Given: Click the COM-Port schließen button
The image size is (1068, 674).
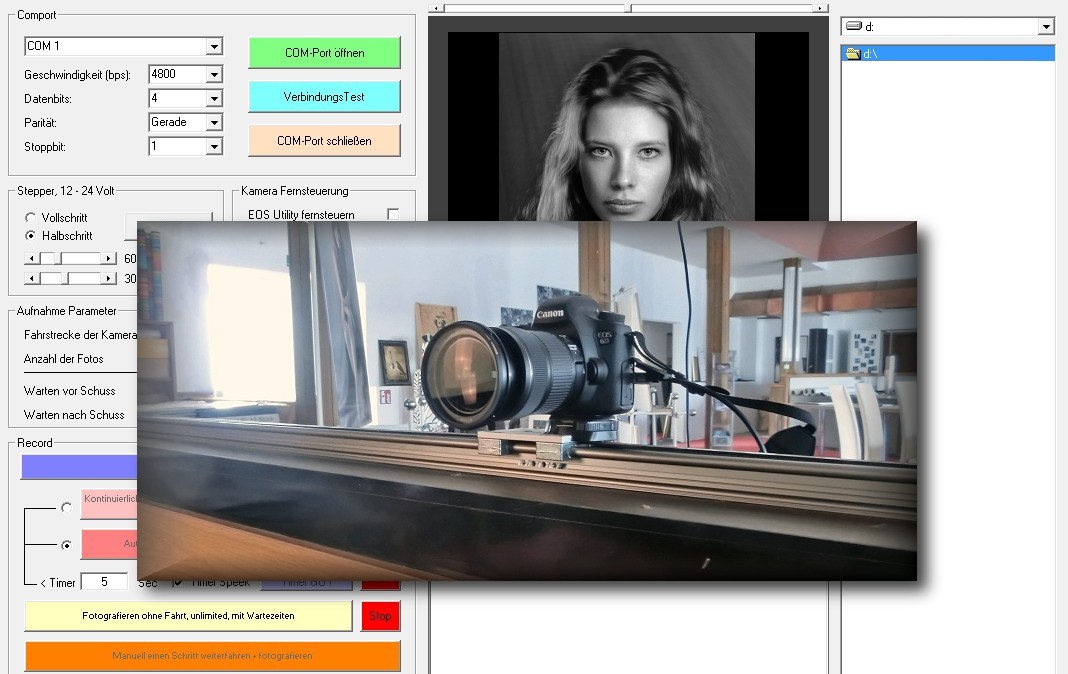Looking at the screenshot, I should [x=324, y=141].
